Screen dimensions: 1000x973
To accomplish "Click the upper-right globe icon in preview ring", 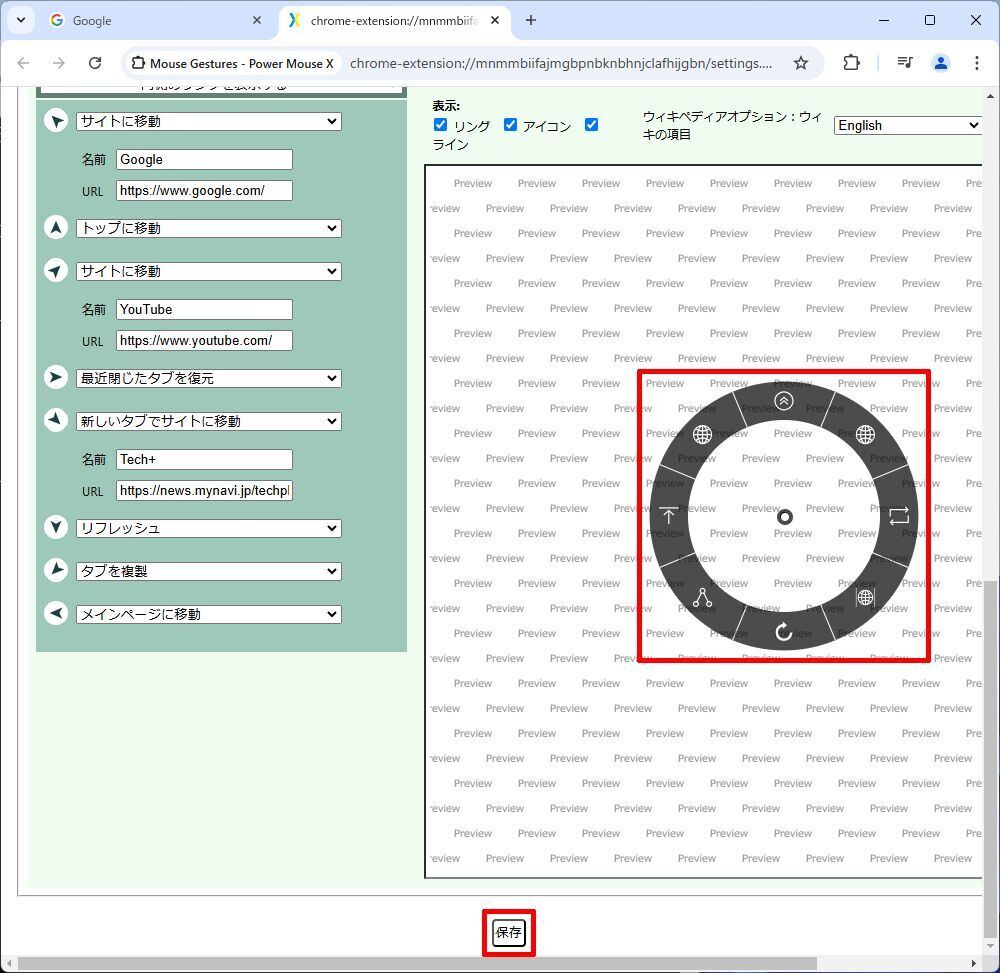I will point(865,434).
